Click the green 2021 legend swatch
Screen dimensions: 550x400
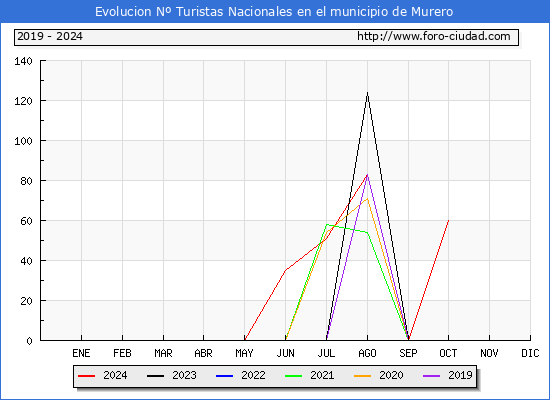293,376
